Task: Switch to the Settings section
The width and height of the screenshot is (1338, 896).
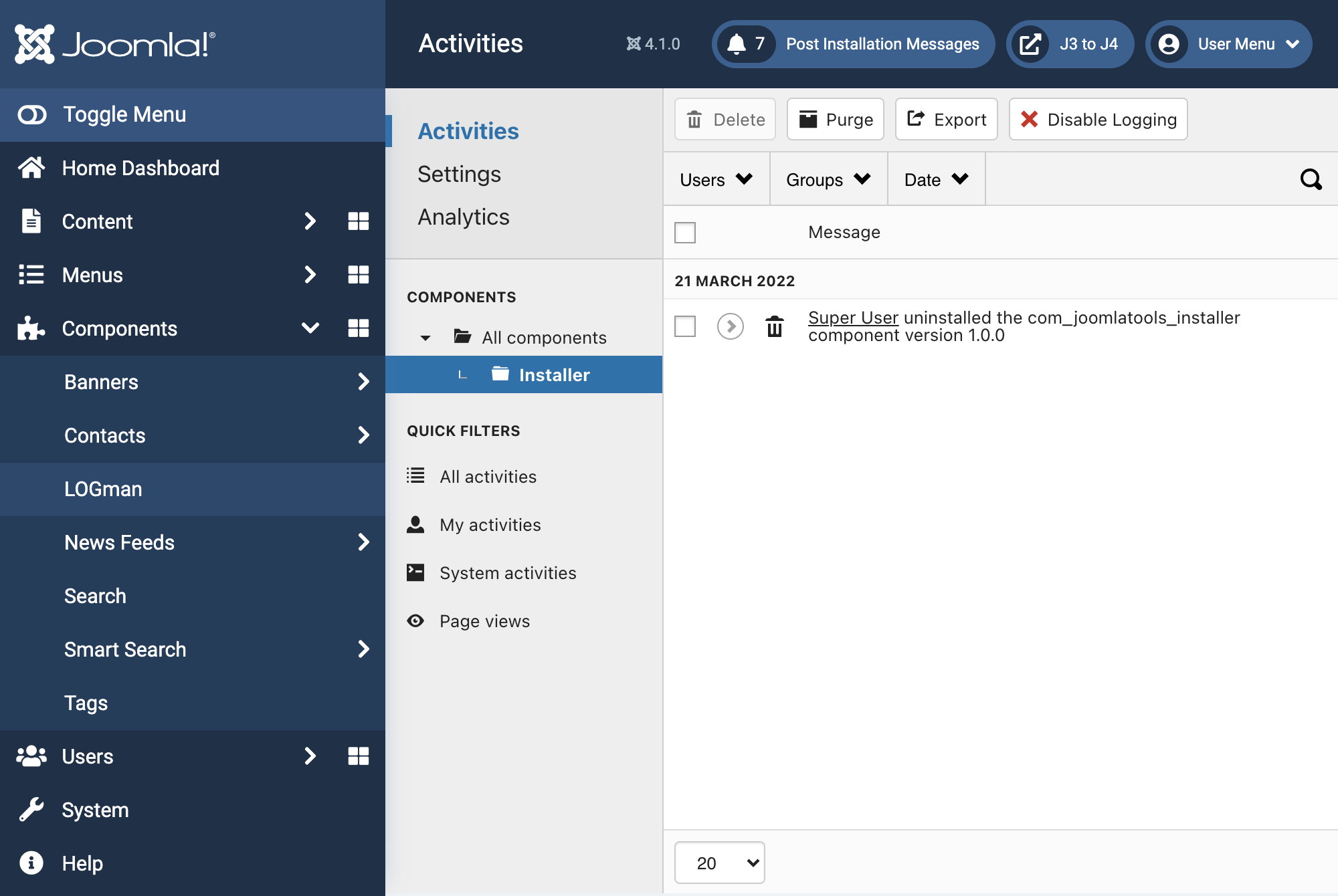Action: click(x=459, y=174)
